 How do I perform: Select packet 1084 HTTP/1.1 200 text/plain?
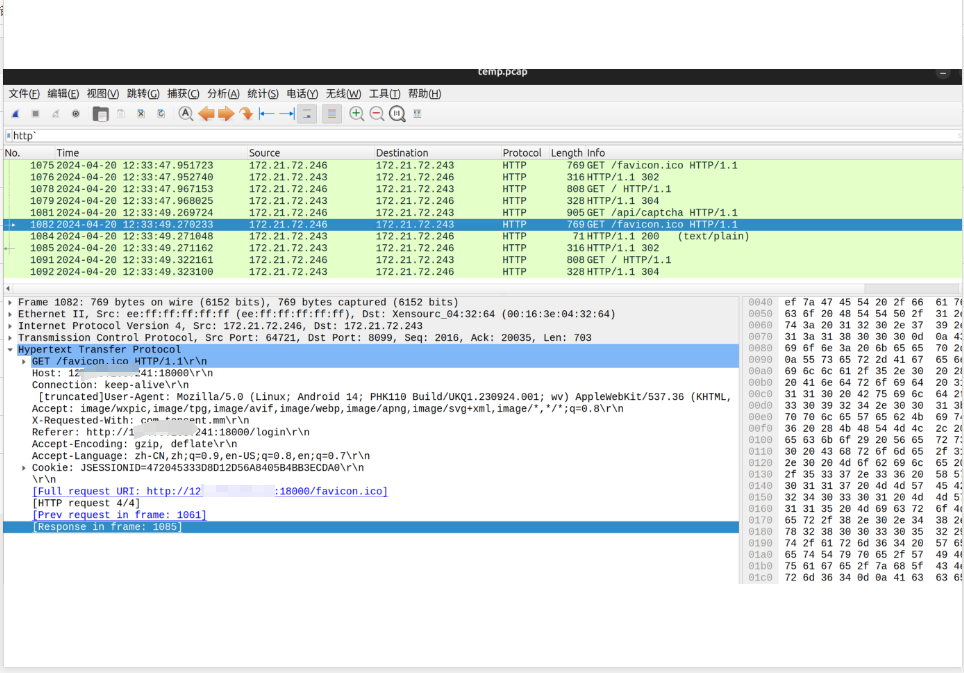coord(483,236)
